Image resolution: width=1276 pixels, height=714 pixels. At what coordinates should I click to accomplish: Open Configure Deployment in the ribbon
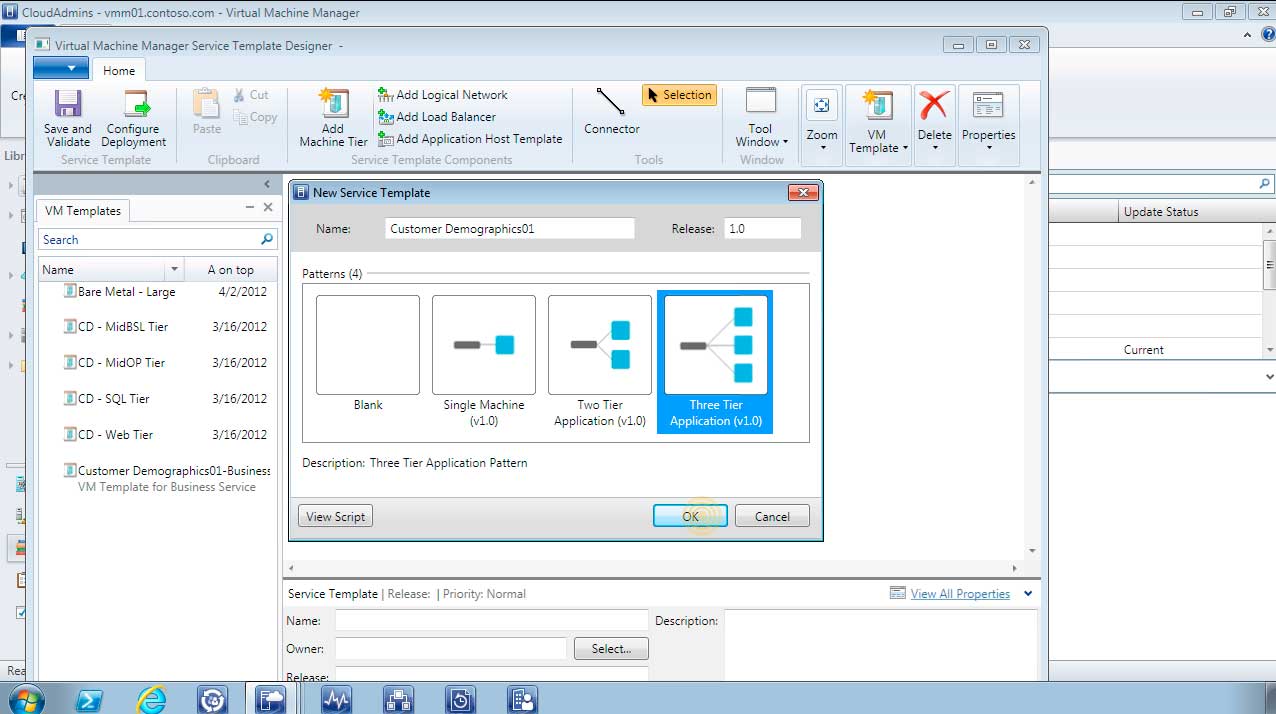pyautogui.click(x=134, y=119)
